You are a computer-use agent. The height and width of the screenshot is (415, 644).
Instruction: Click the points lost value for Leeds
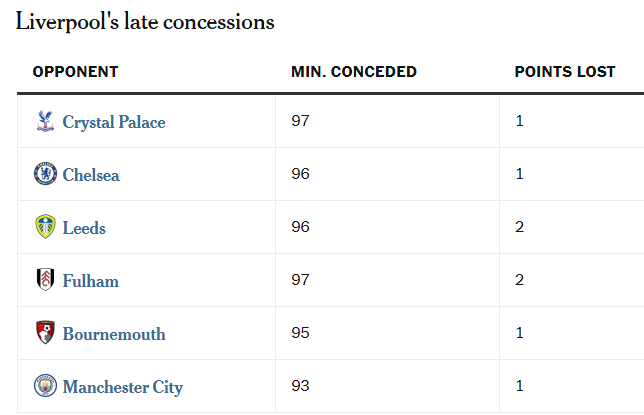point(520,227)
